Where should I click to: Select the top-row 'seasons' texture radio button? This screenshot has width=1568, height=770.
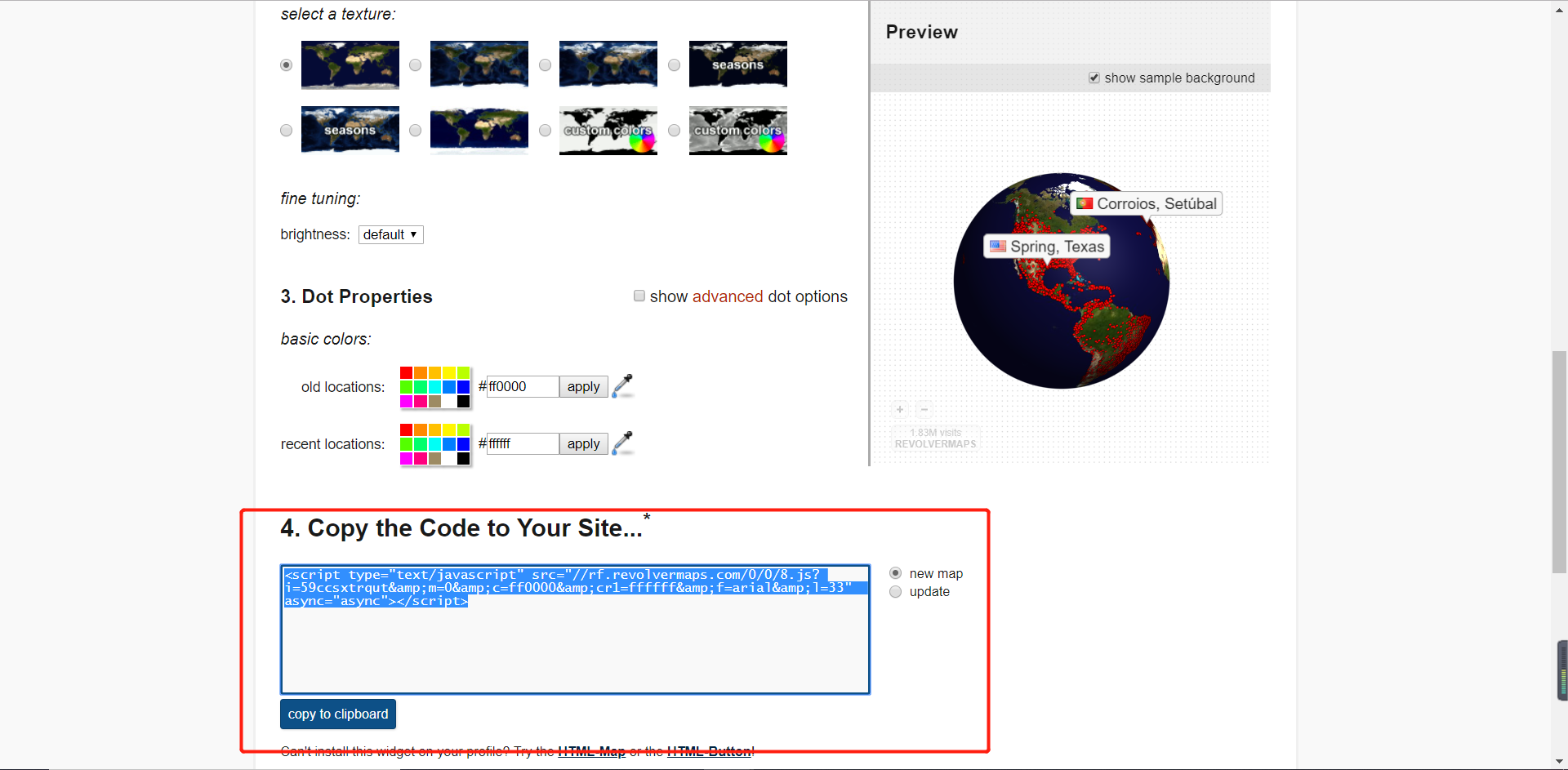point(674,65)
